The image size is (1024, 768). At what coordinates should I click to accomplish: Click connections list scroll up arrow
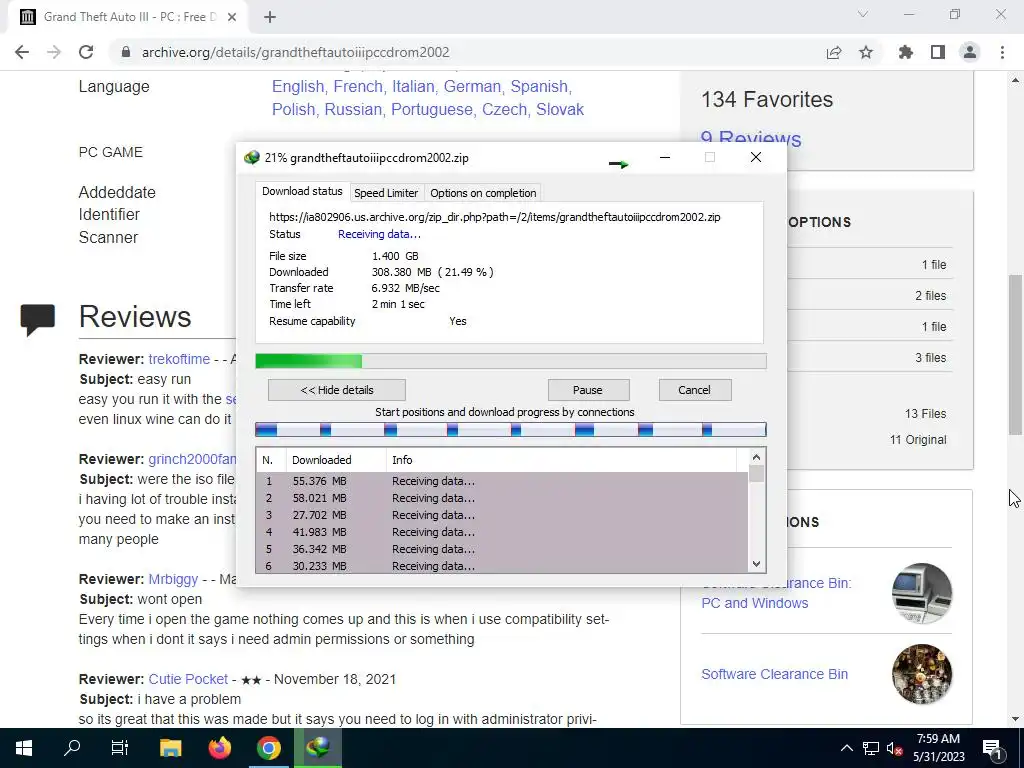point(756,457)
